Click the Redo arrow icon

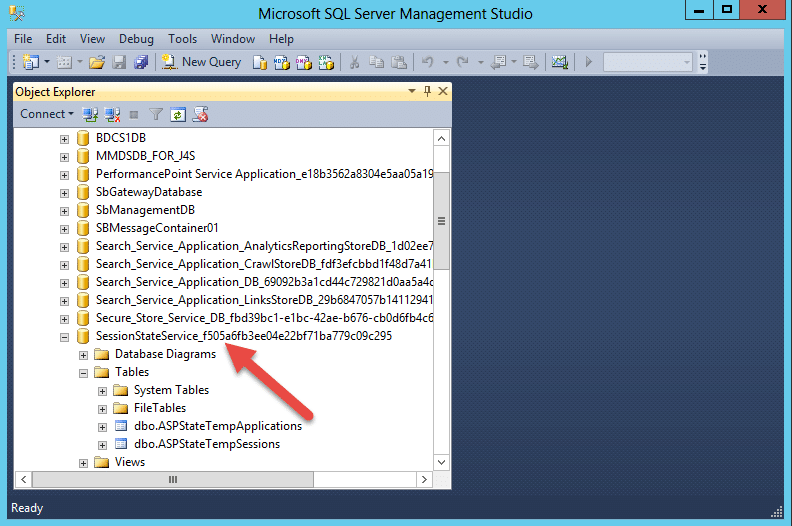coord(463,62)
